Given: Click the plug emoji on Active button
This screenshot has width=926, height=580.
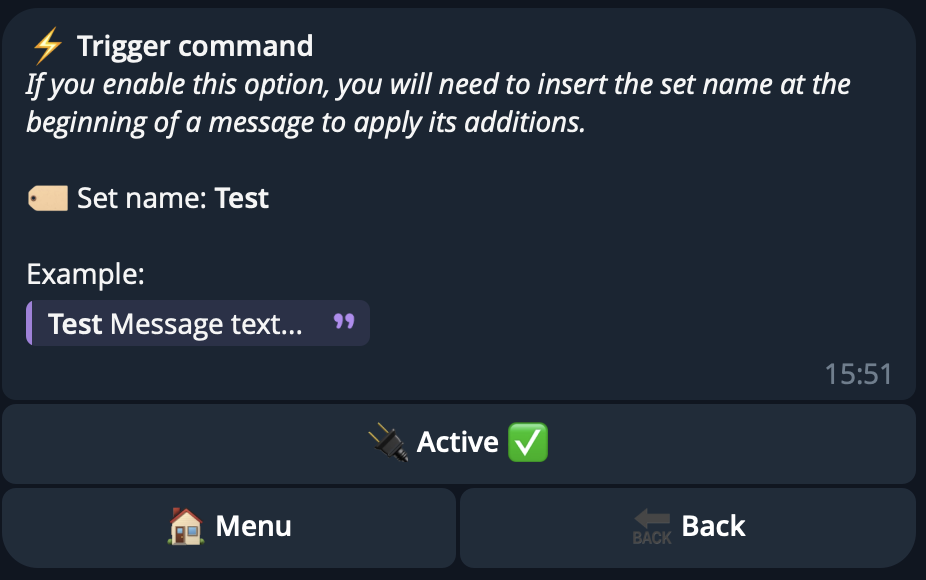Looking at the screenshot, I should coord(388,442).
